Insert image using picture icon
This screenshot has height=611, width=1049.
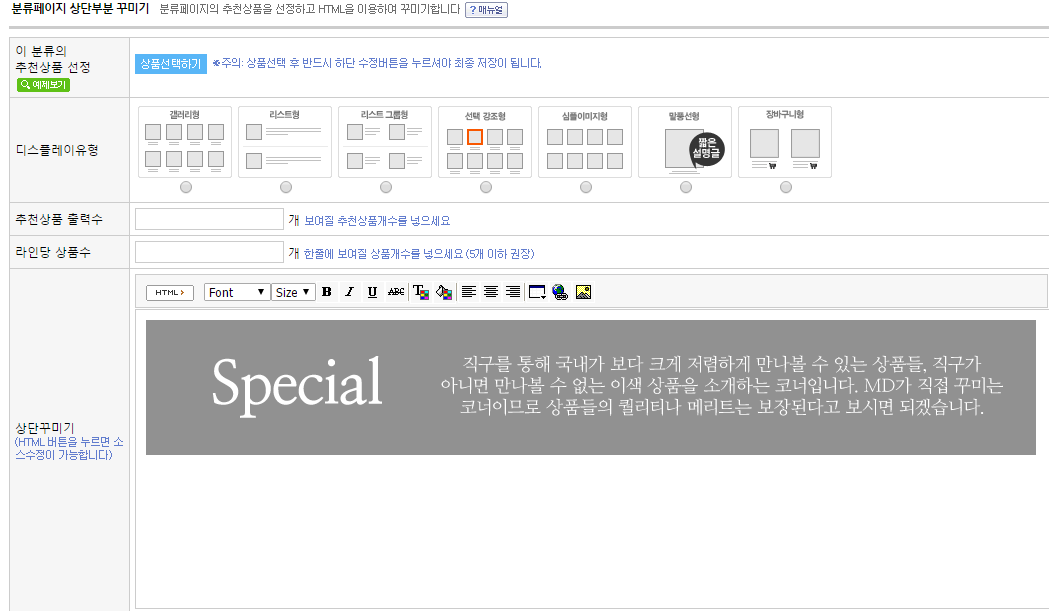(584, 292)
